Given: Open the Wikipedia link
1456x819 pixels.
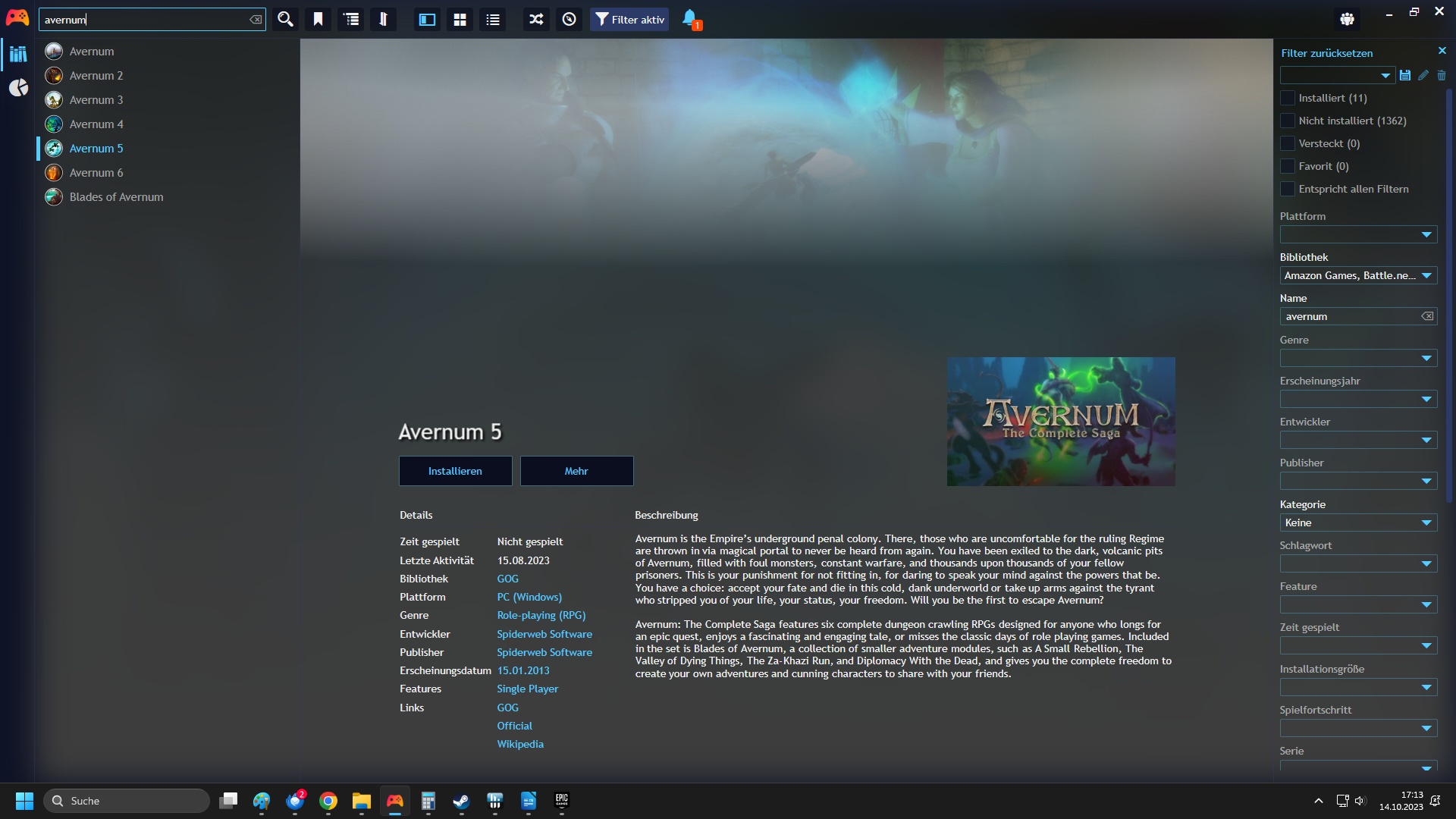Looking at the screenshot, I should (520, 744).
